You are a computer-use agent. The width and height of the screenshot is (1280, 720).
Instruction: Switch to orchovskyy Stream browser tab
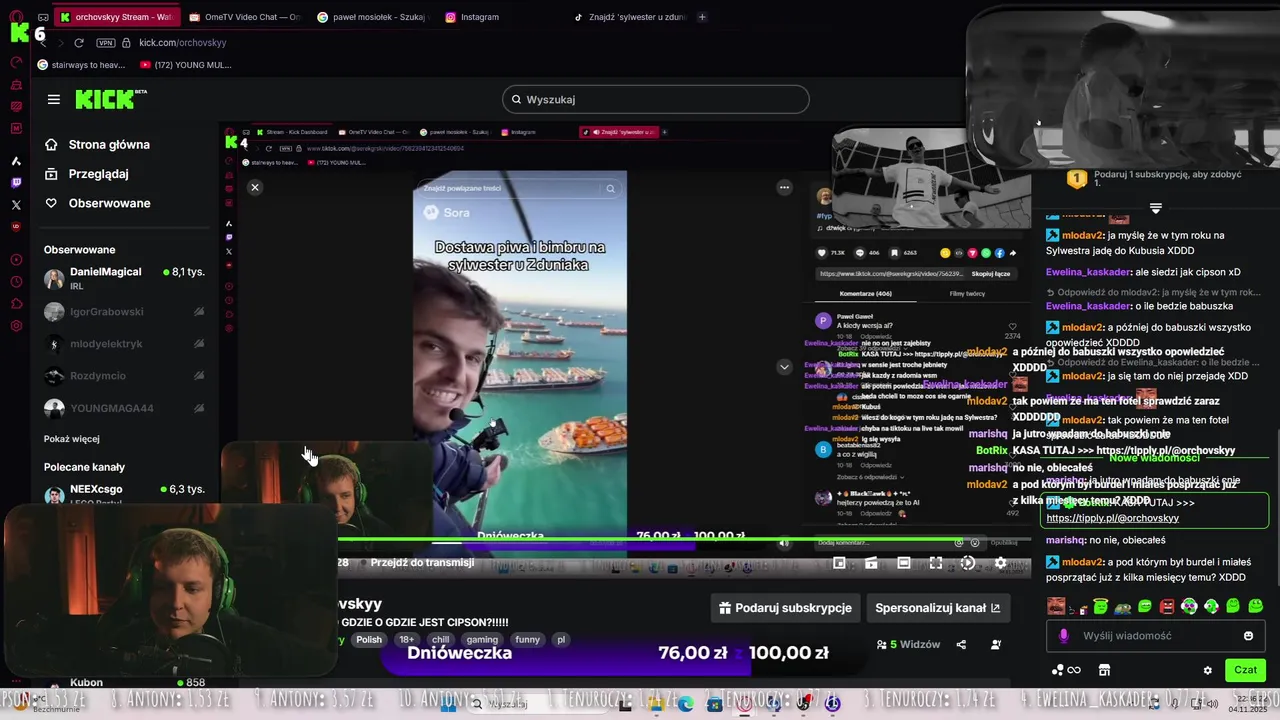click(115, 17)
